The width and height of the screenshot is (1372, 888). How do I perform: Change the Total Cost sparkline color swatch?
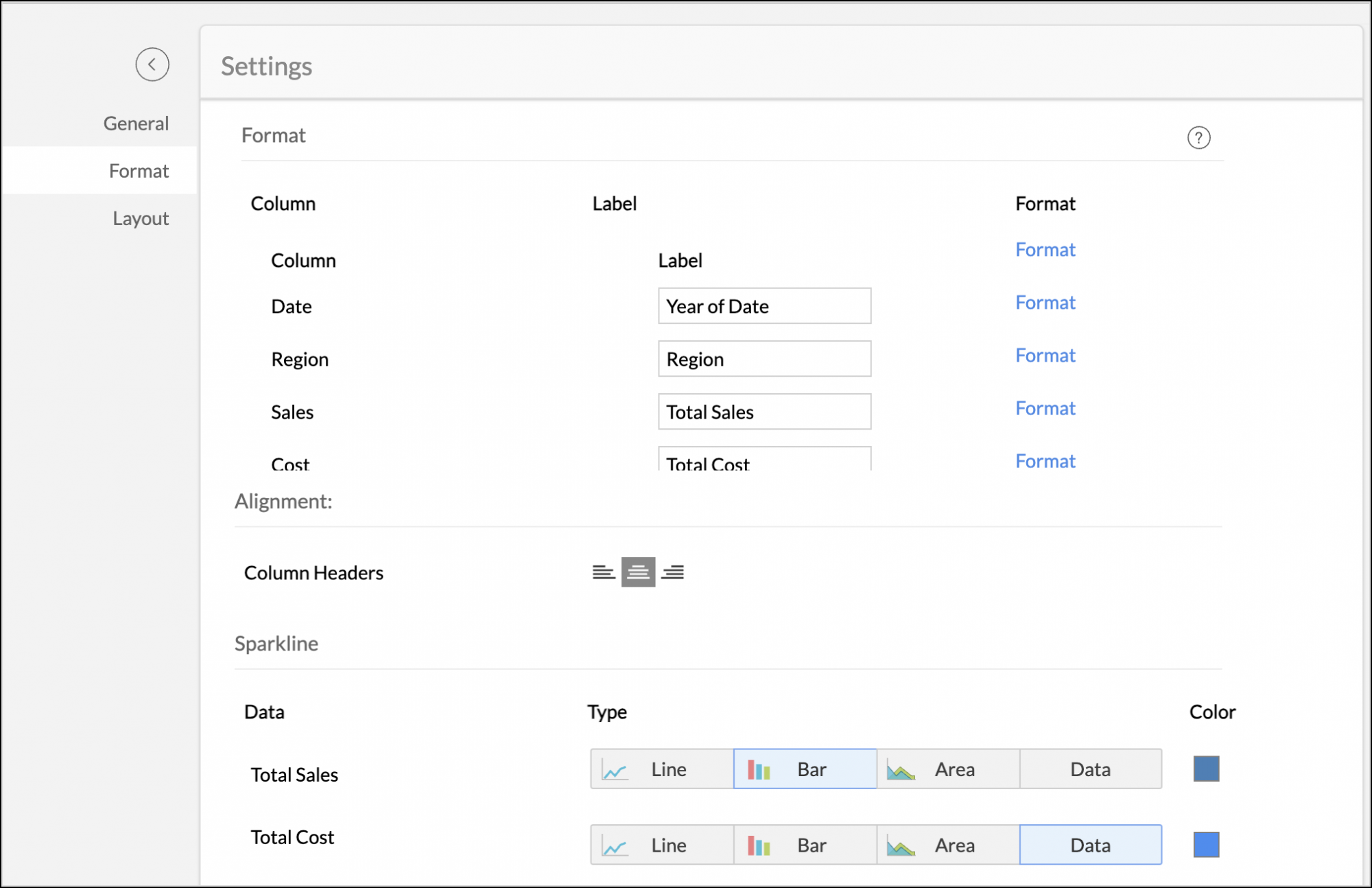tap(1205, 845)
